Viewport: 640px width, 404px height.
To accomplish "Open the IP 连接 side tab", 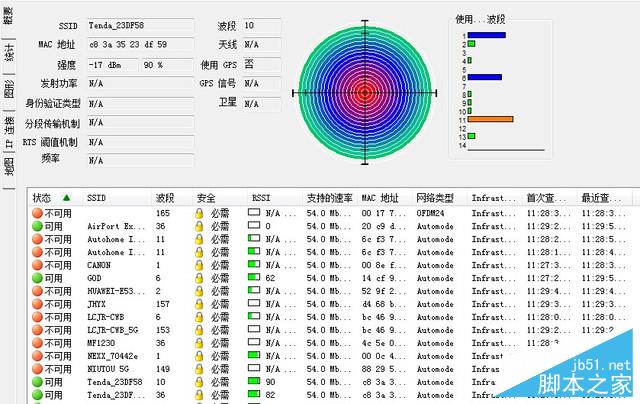I will tap(8, 131).
